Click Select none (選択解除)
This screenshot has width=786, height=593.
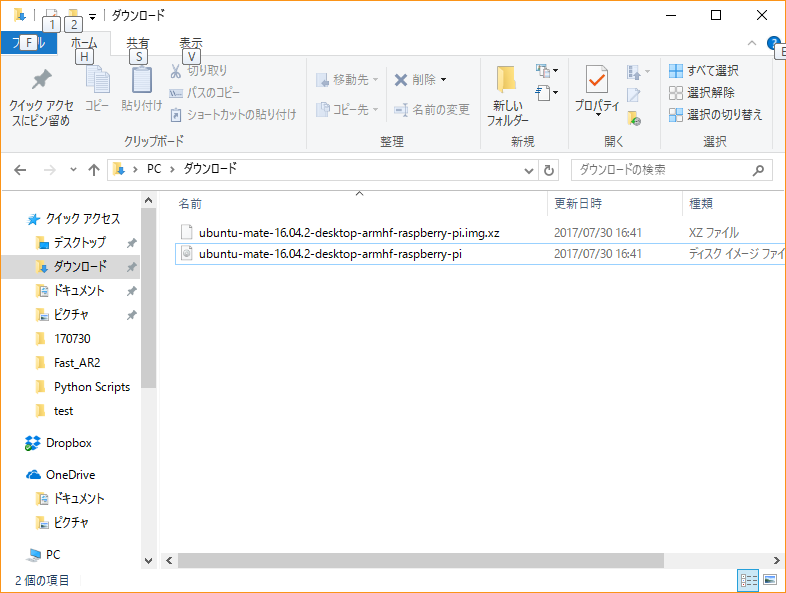coord(701,93)
